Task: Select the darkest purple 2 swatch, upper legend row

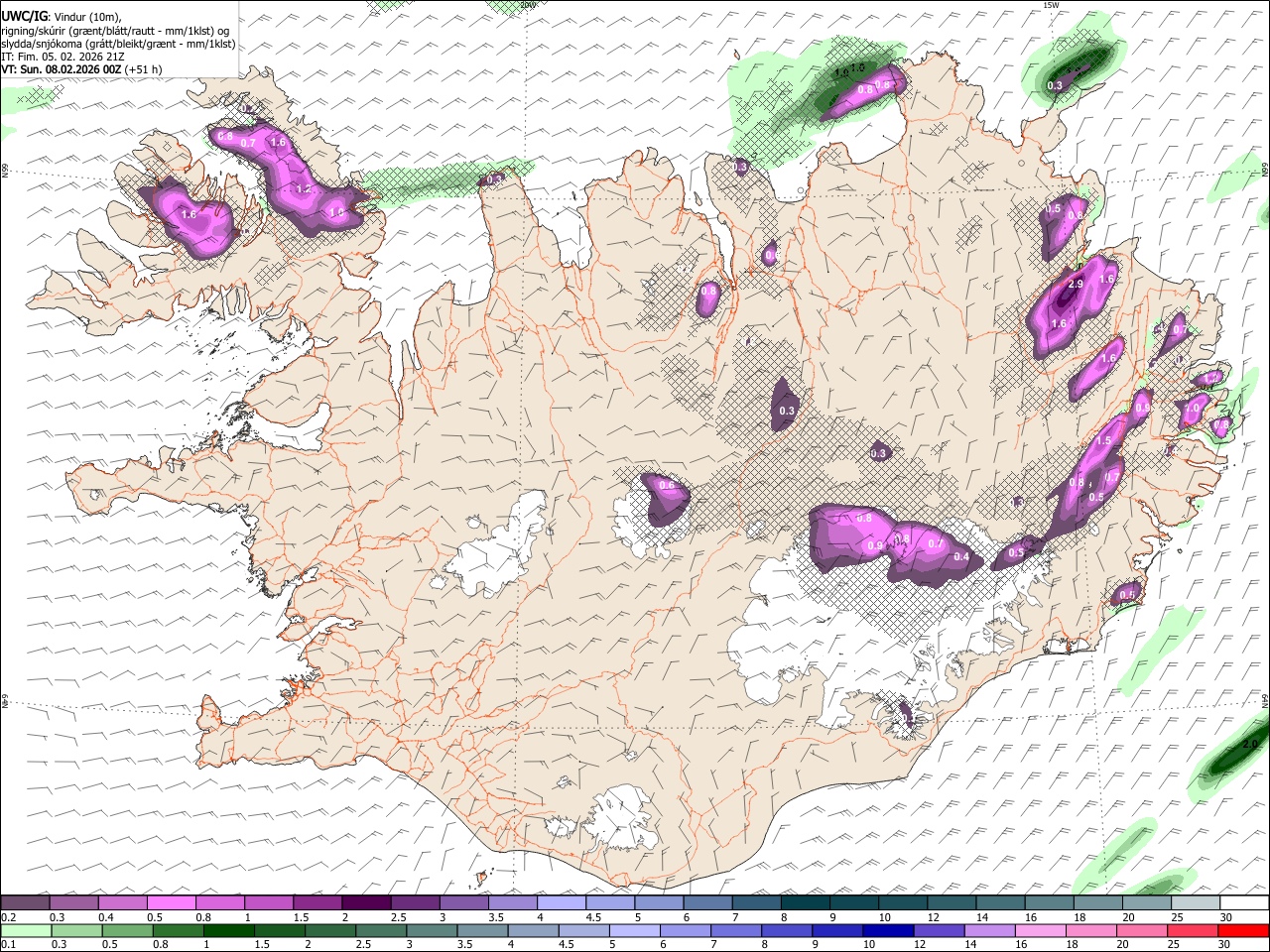Action: (x=366, y=903)
